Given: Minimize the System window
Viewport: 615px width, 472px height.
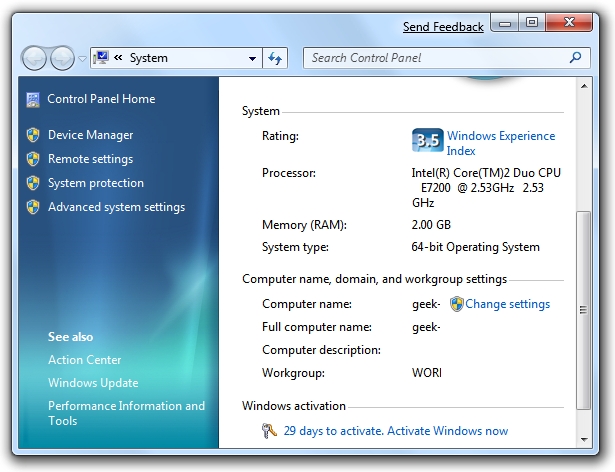Looking at the screenshot, I should (x=505, y=24).
